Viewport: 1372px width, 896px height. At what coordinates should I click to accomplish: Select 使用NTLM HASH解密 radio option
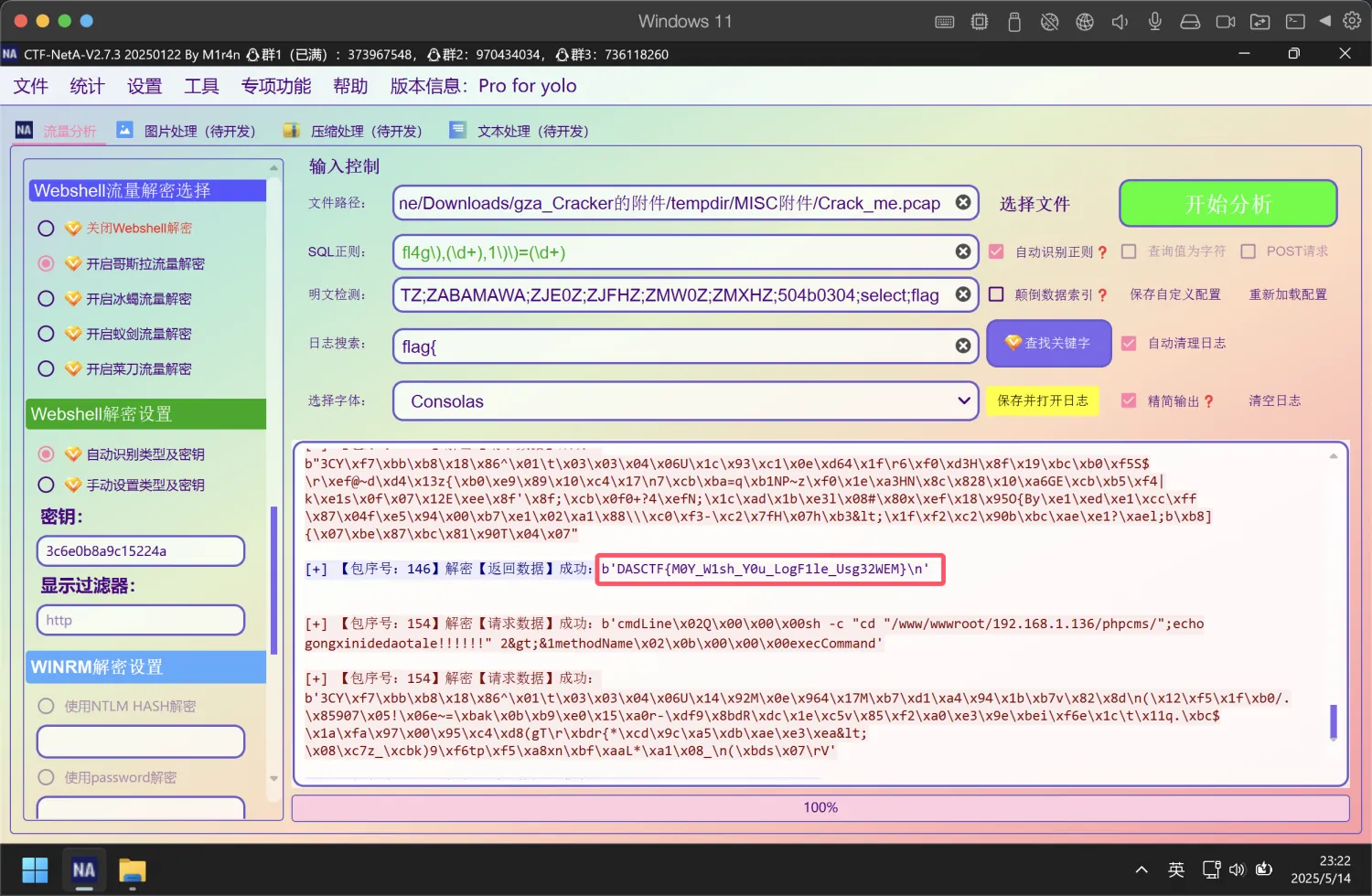[x=46, y=706]
